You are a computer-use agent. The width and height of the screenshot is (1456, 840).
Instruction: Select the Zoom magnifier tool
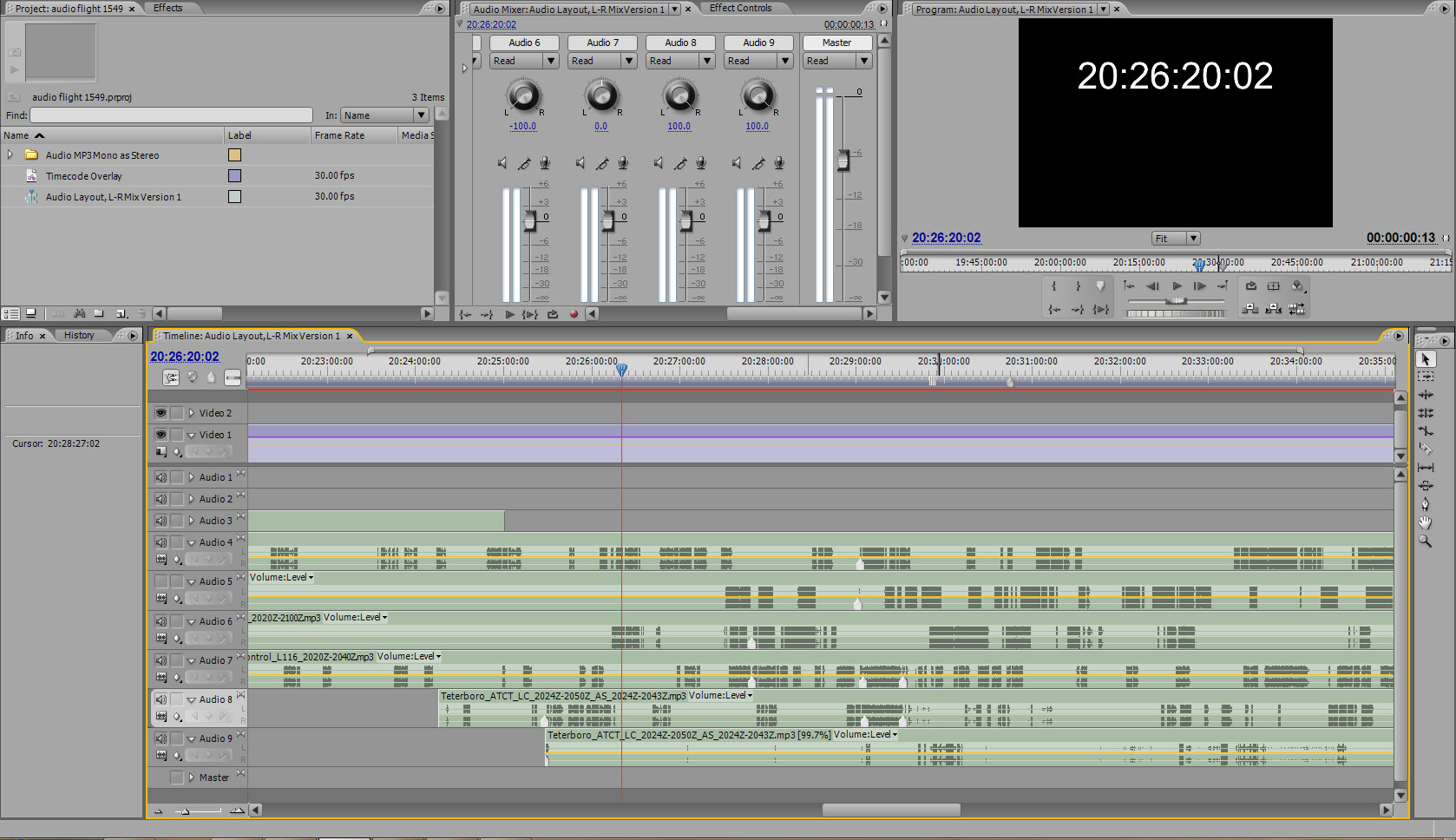click(x=1425, y=541)
